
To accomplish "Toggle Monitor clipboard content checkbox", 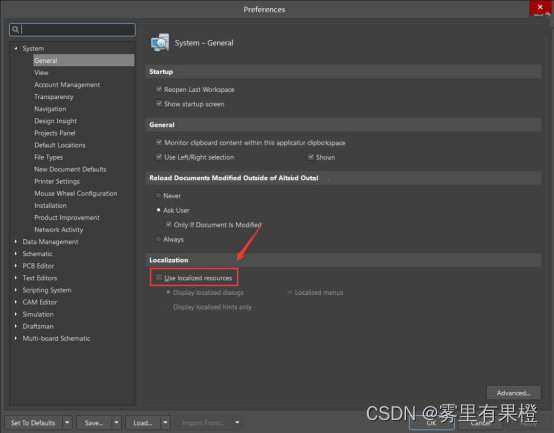I will [x=159, y=142].
